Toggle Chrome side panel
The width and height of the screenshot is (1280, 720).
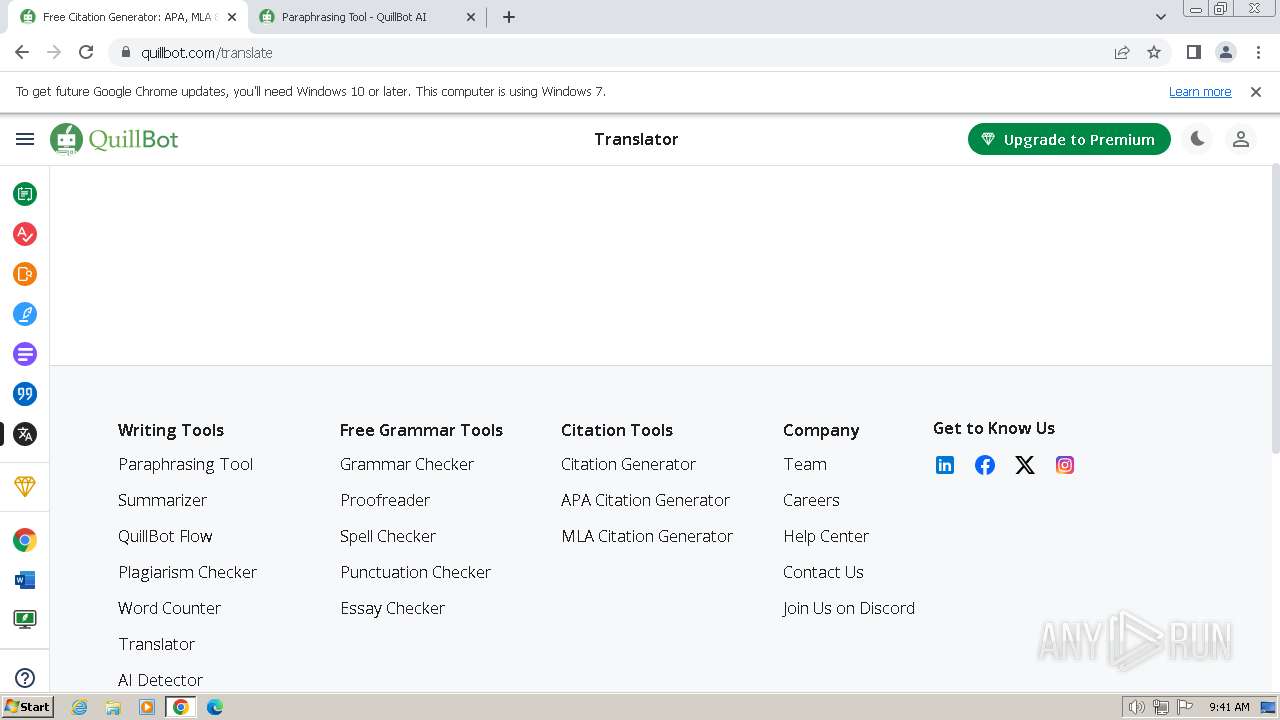click(x=1193, y=52)
